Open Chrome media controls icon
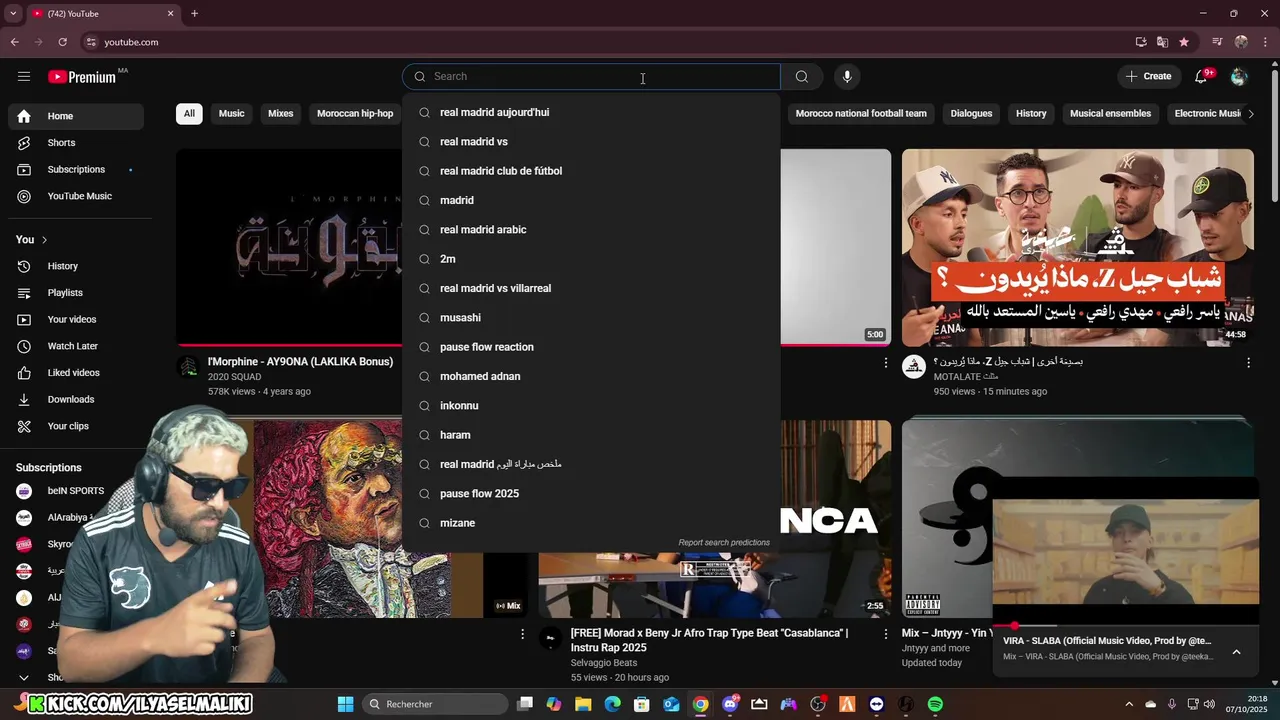This screenshot has width=1280, height=720. 1217,42
